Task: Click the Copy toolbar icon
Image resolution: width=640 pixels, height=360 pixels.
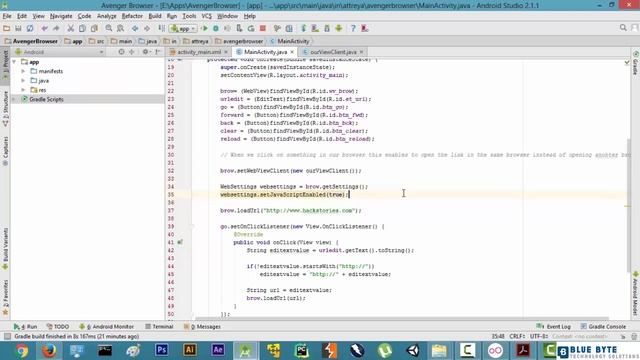Action: tap(82, 28)
